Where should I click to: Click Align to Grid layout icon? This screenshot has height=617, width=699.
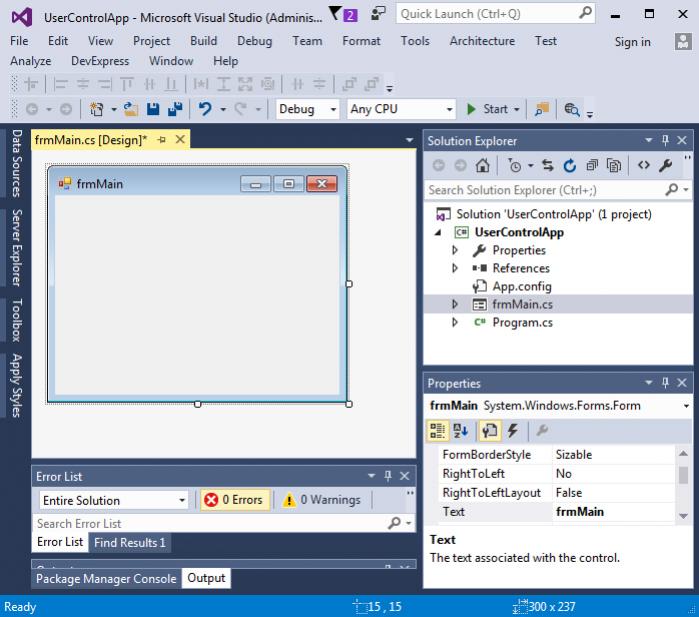coord(31,84)
